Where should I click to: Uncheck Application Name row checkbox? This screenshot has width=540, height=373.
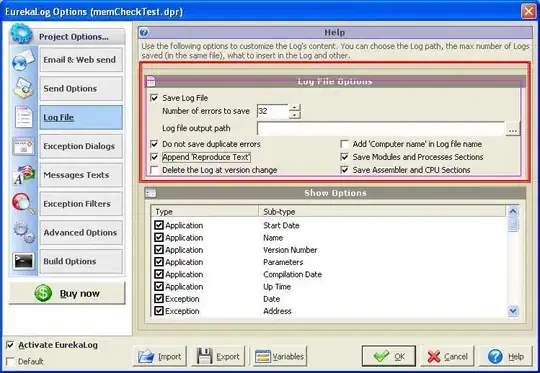(159, 237)
